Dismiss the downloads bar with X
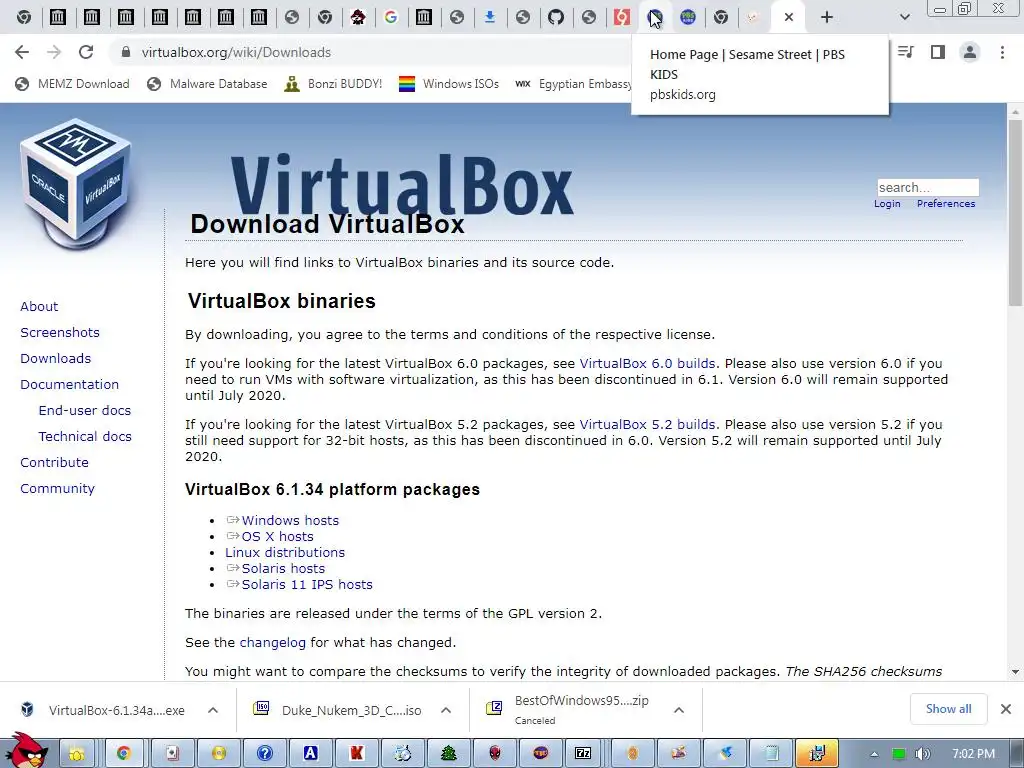This screenshot has width=1024, height=768. coord(1006,709)
